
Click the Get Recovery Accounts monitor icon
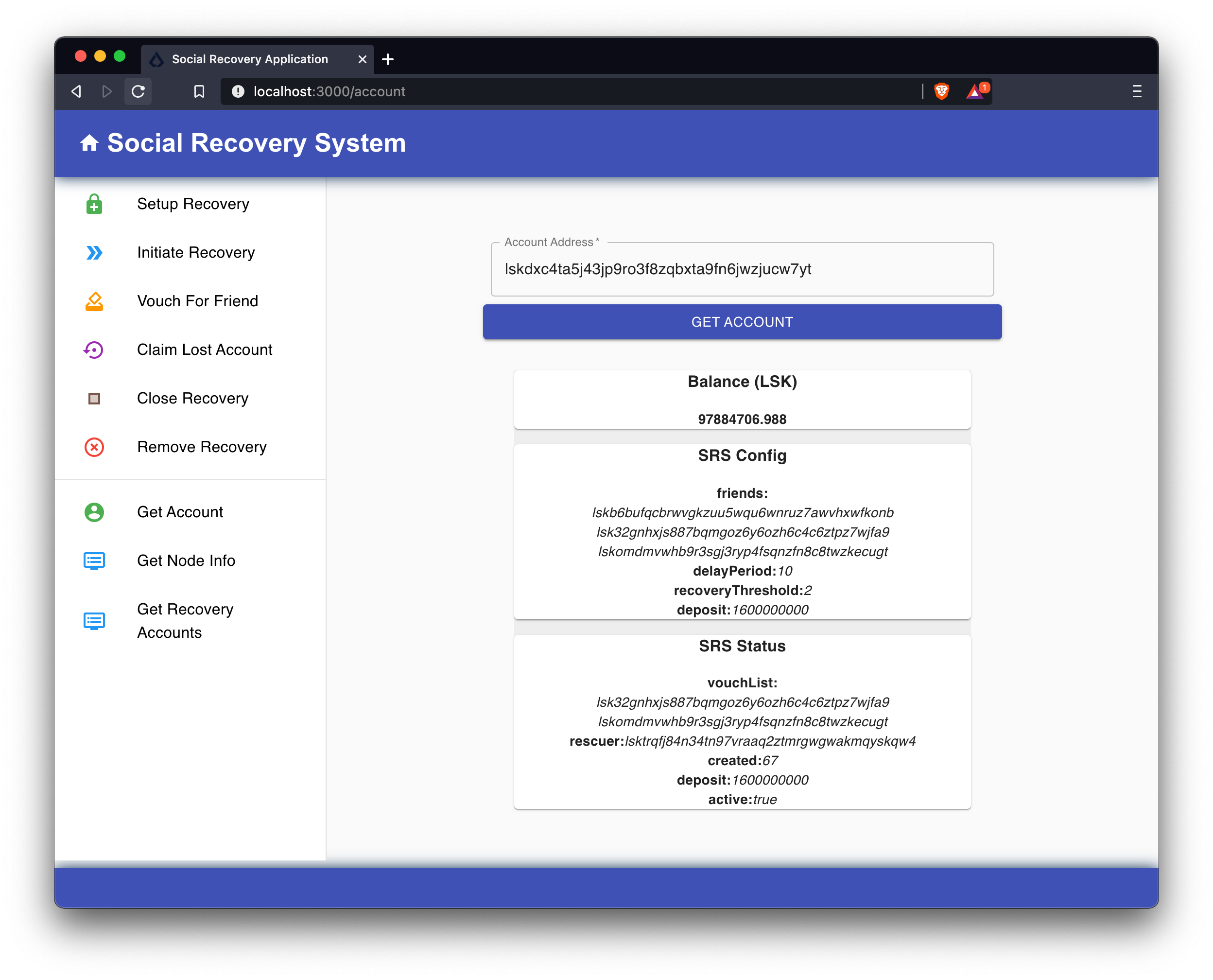coord(94,621)
